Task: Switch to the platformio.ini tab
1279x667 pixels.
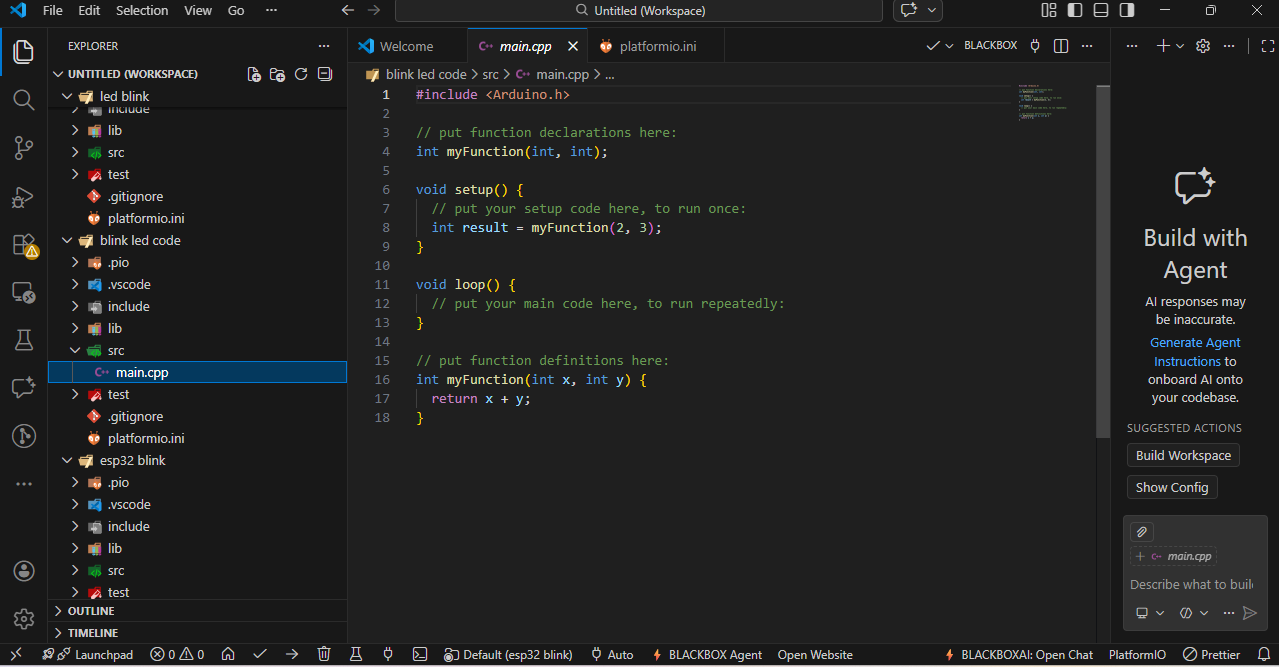Action: coord(660,46)
